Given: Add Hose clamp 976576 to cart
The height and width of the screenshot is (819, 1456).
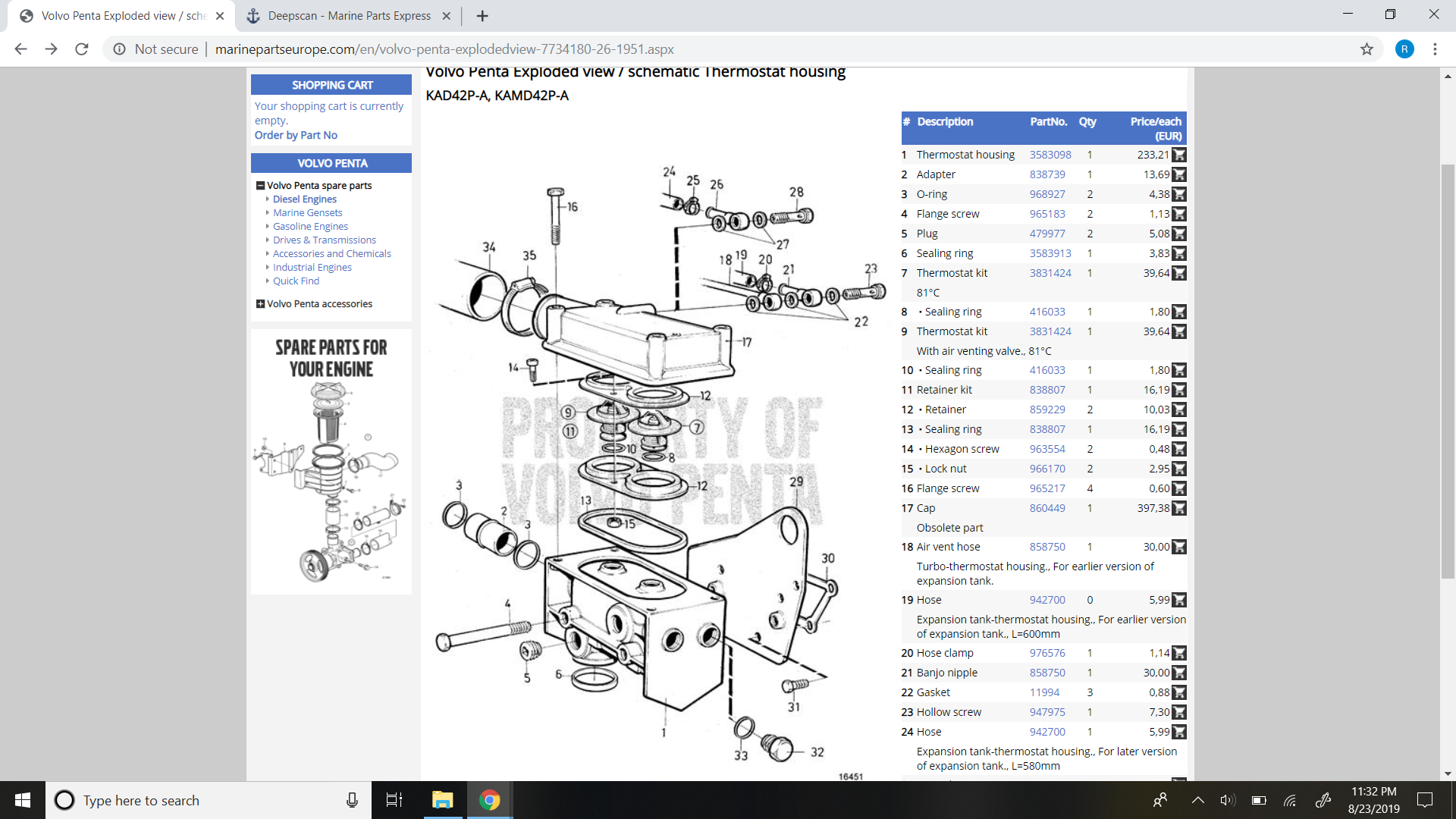Looking at the screenshot, I should click(1179, 653).
